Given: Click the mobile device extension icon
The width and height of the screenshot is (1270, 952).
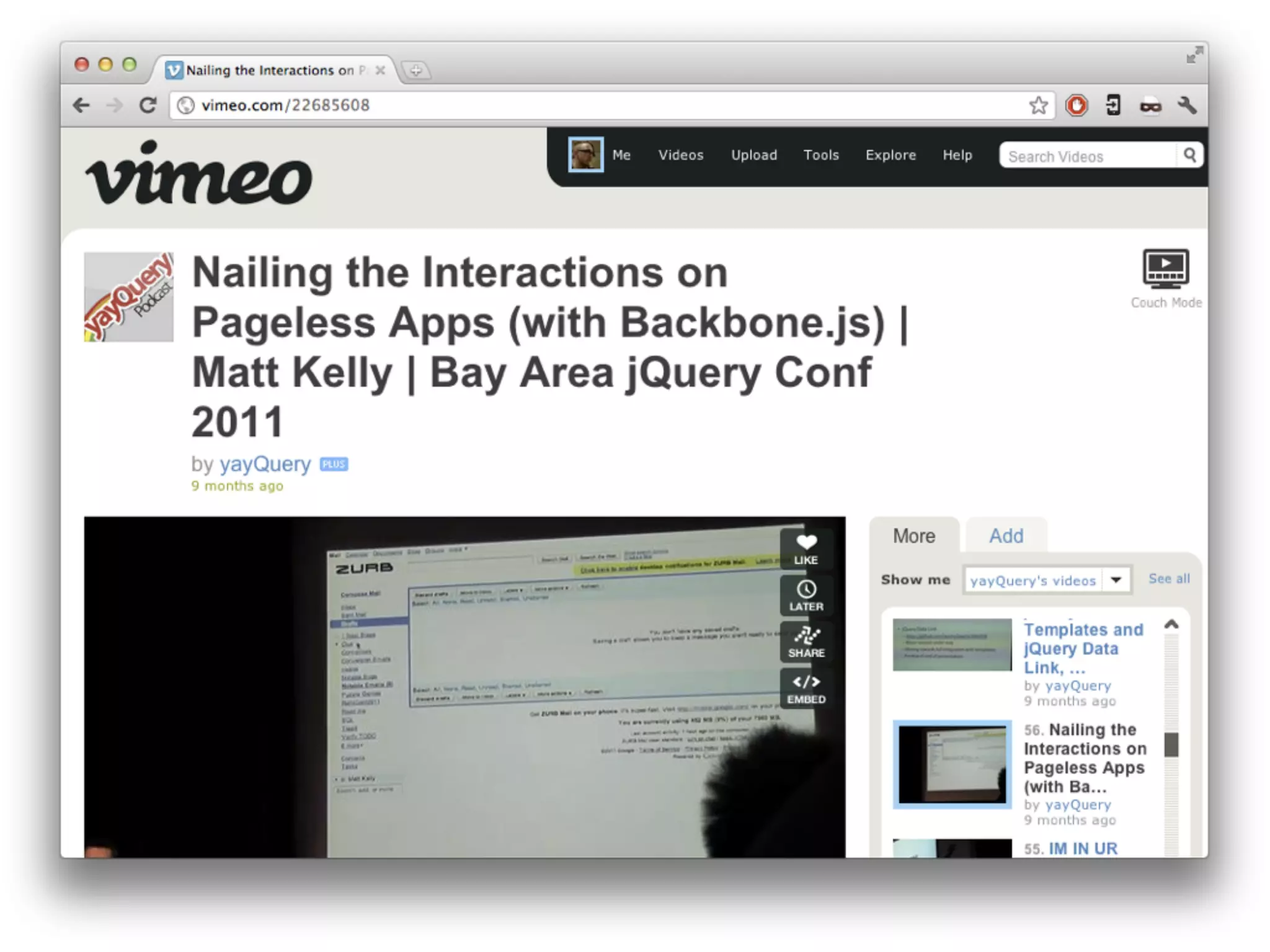Looking at the screenshot, I should 1114,105.
